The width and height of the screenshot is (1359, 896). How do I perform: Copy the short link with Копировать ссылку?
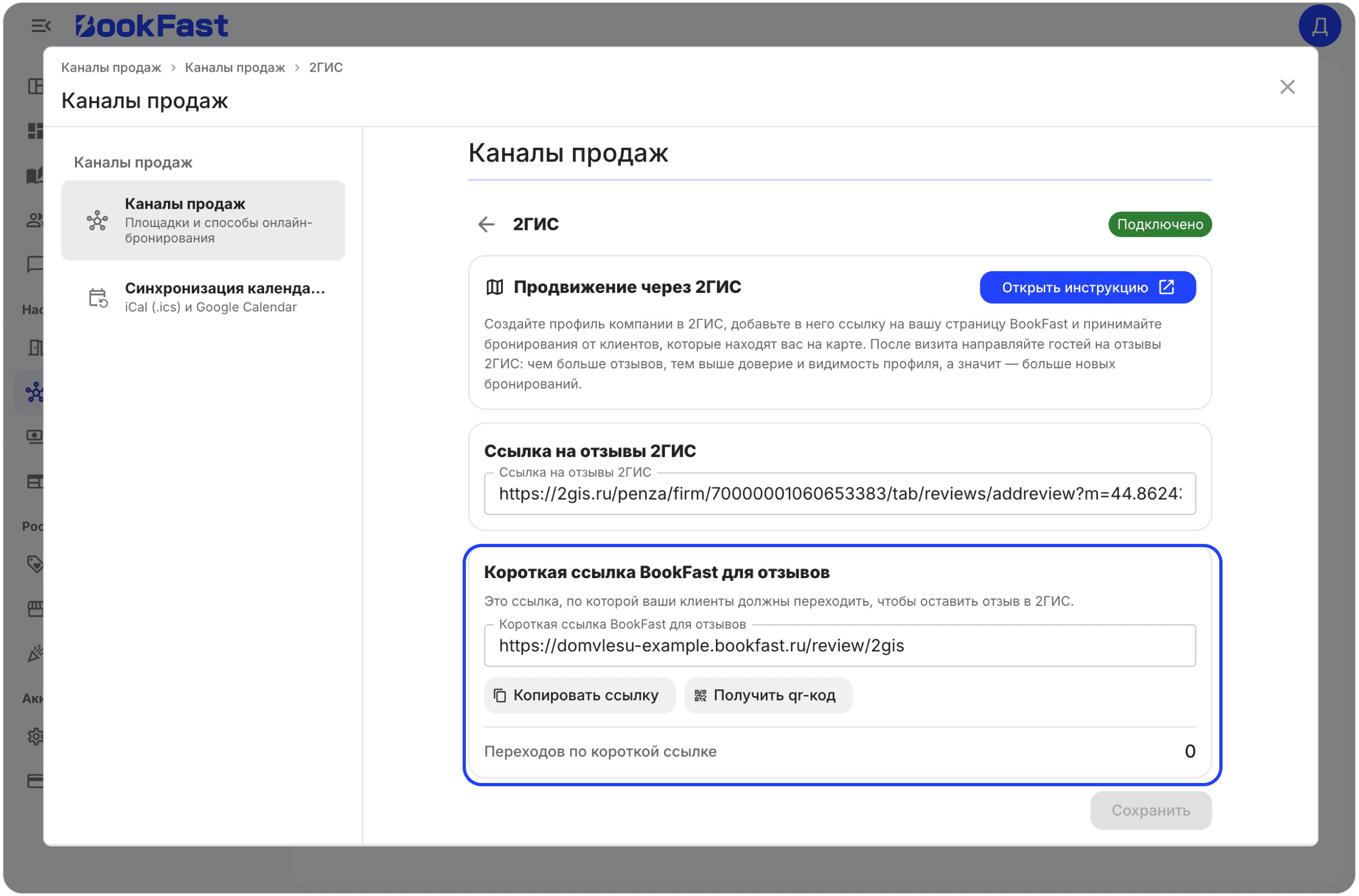coord(579,695)
